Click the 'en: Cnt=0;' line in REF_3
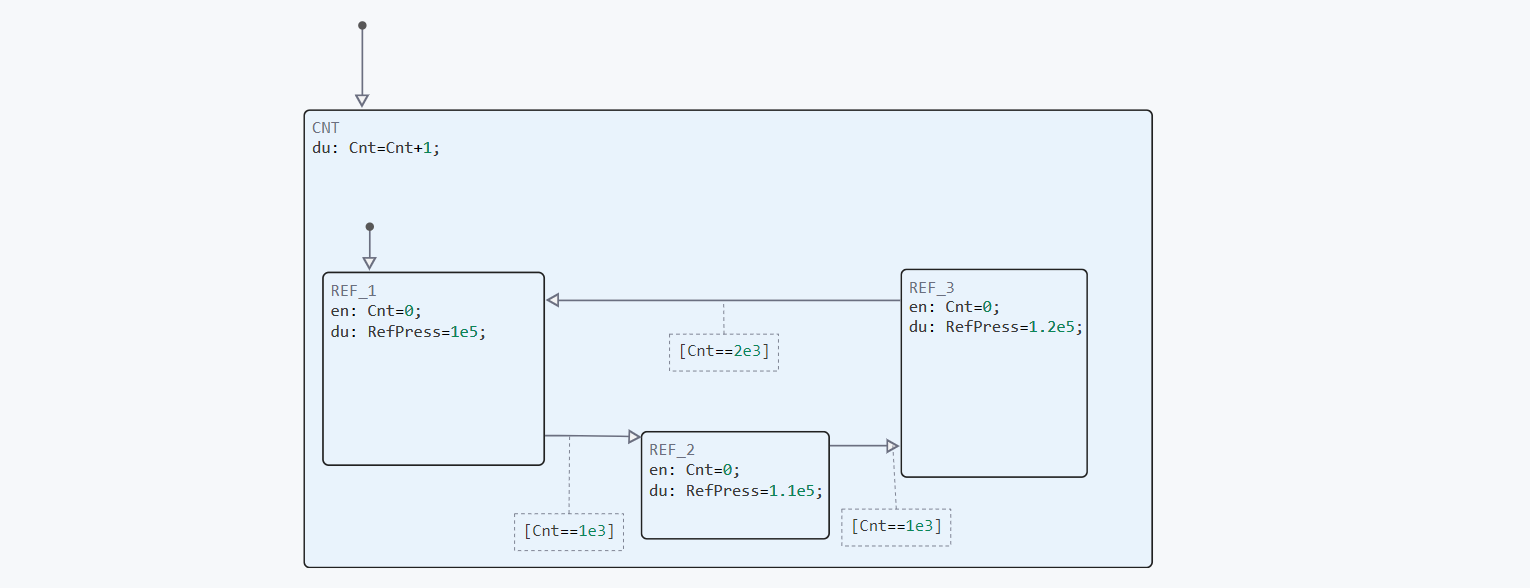1530x588 pixels. coord(954,307)
